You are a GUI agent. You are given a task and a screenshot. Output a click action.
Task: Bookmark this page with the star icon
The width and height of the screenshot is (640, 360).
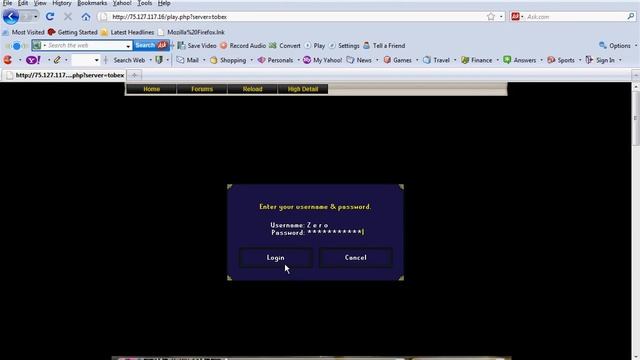pyautogui.click(x=491, y=17)
